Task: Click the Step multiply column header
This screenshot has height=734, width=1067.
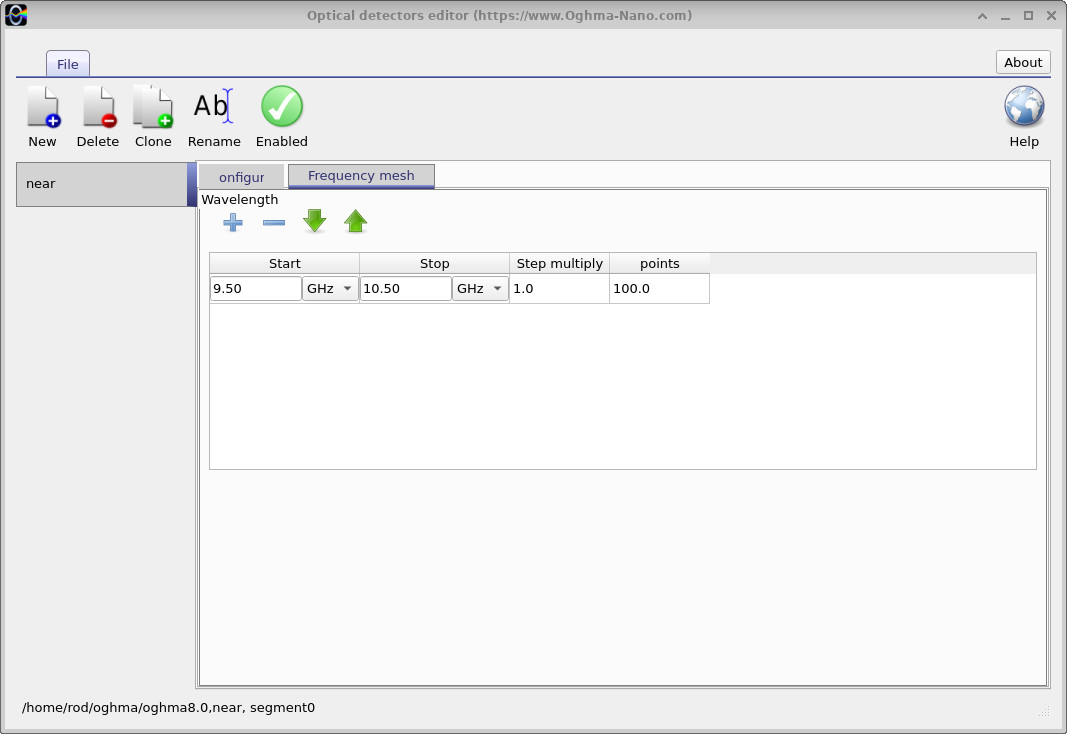Action: tap(559, 263)
